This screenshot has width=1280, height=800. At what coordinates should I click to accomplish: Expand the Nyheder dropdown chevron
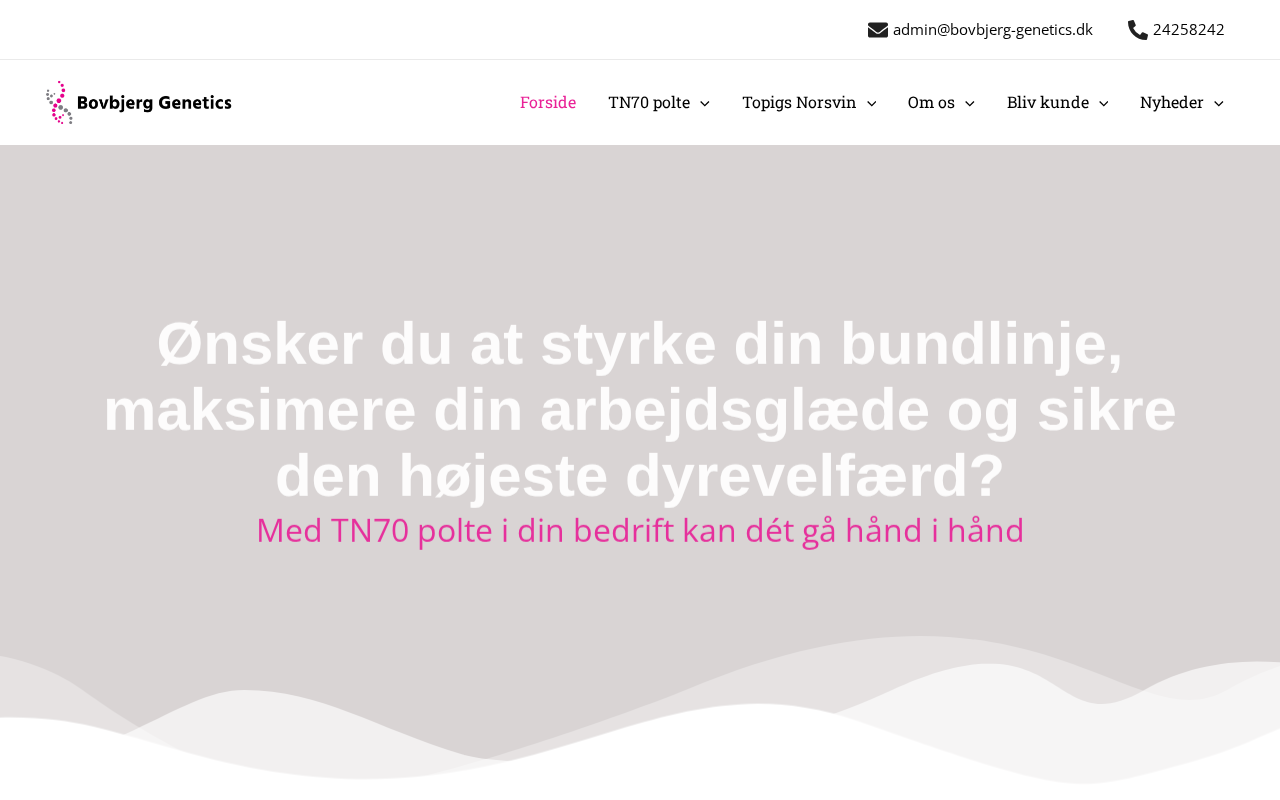click(x=1218, y=103)
